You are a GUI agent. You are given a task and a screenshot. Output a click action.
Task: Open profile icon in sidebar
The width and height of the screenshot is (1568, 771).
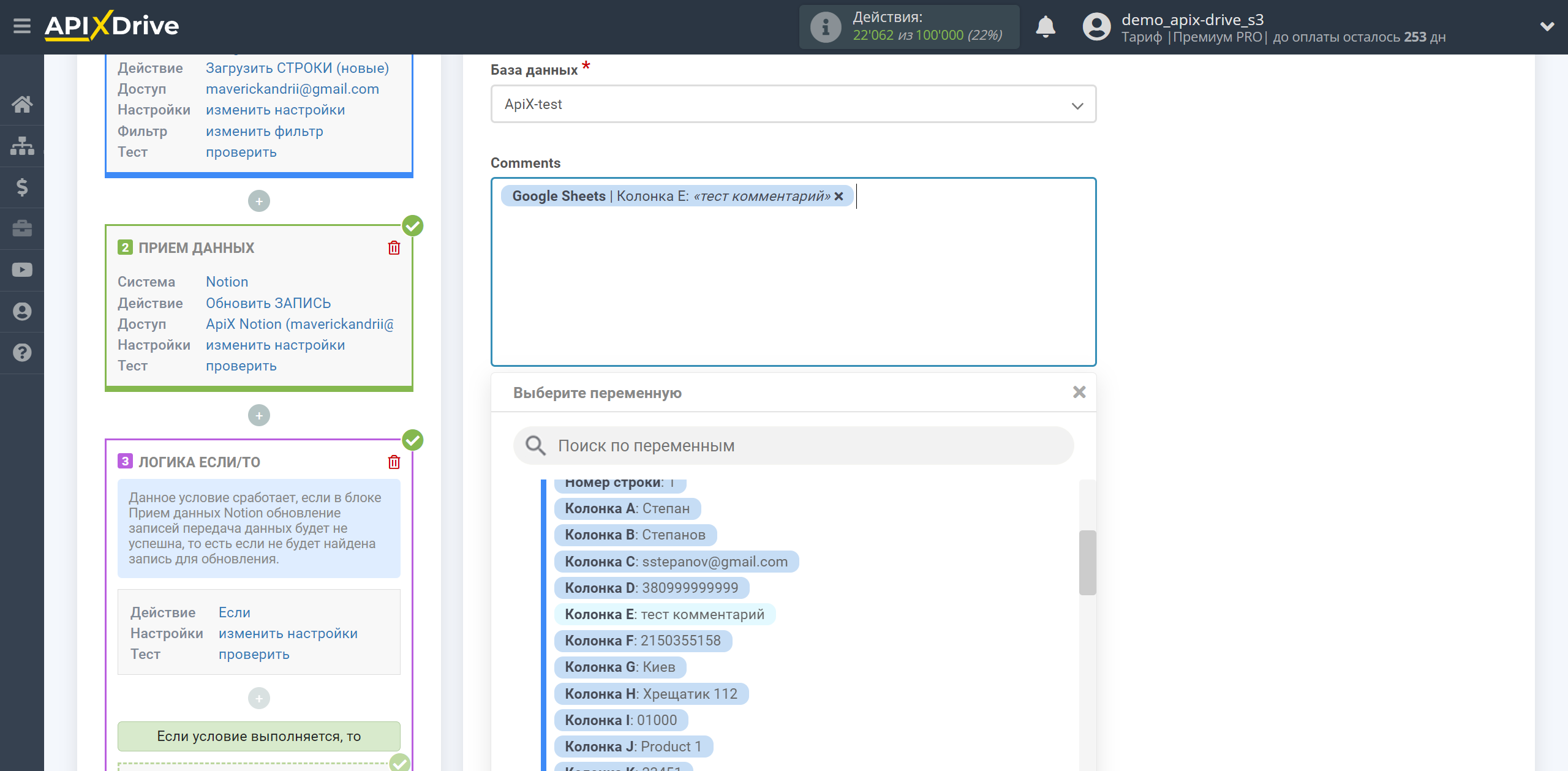coord(22,311)
